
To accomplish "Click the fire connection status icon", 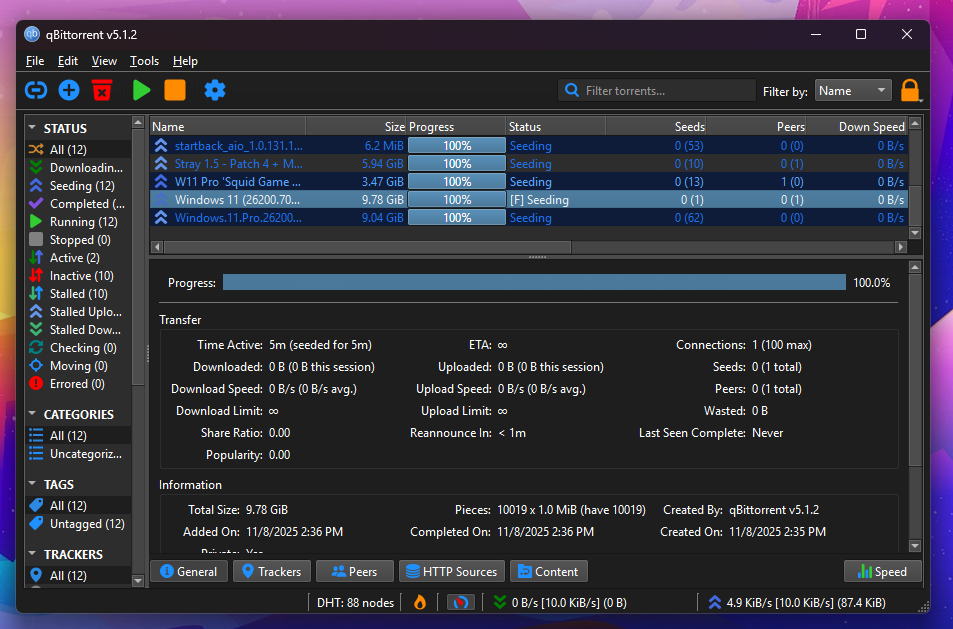I will click(420, 602).
